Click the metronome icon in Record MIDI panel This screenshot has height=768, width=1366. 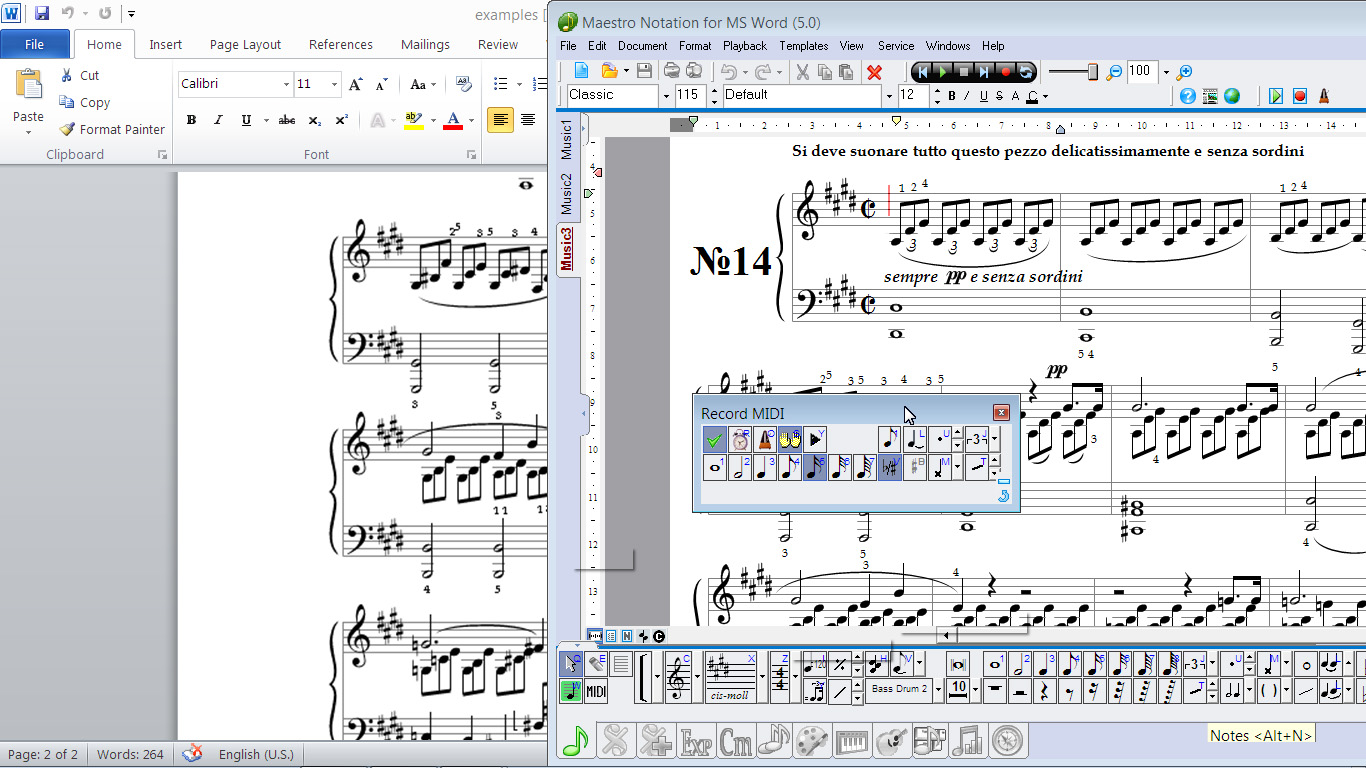(765, 439)
